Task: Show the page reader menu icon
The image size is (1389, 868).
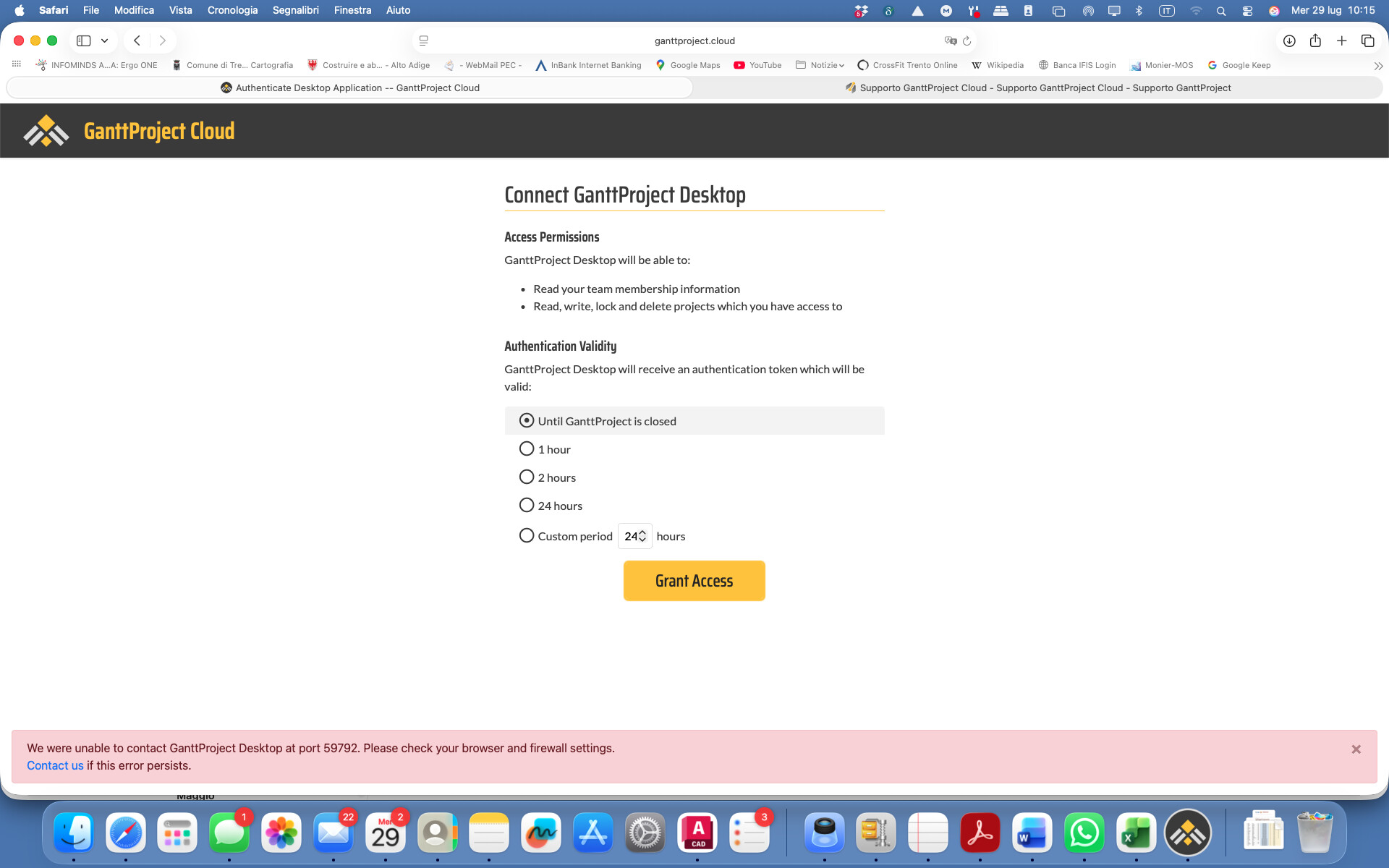Action: pyautogui.click(x=424, y=41)
